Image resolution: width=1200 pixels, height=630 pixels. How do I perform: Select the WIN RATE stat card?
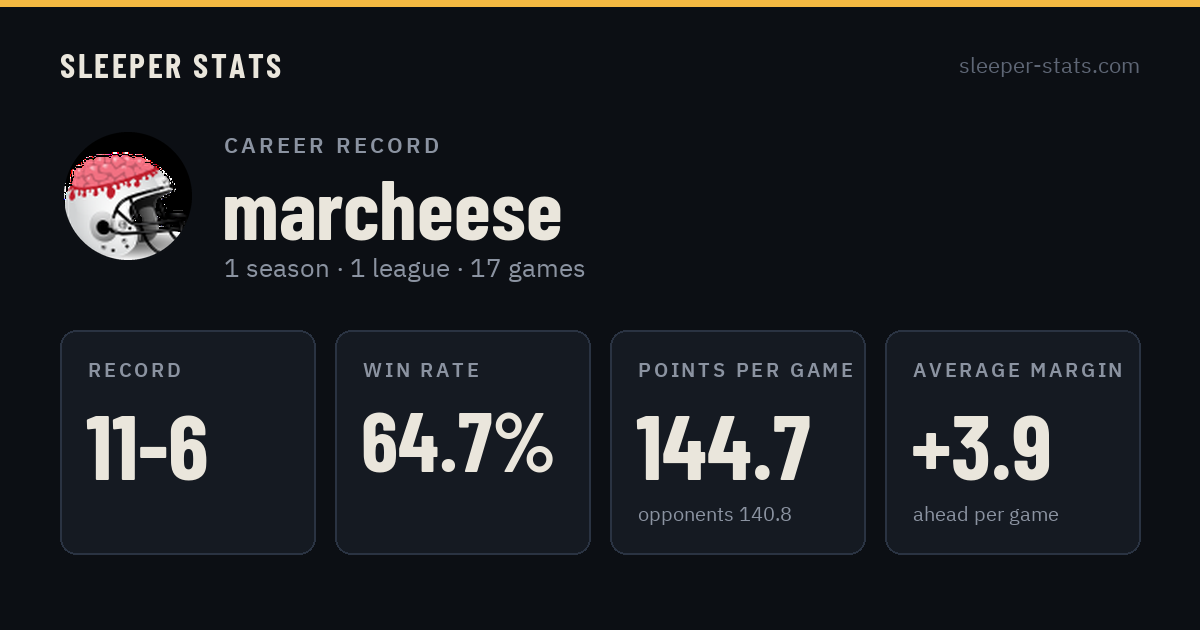pyautogui.click(x=463, y=442)
